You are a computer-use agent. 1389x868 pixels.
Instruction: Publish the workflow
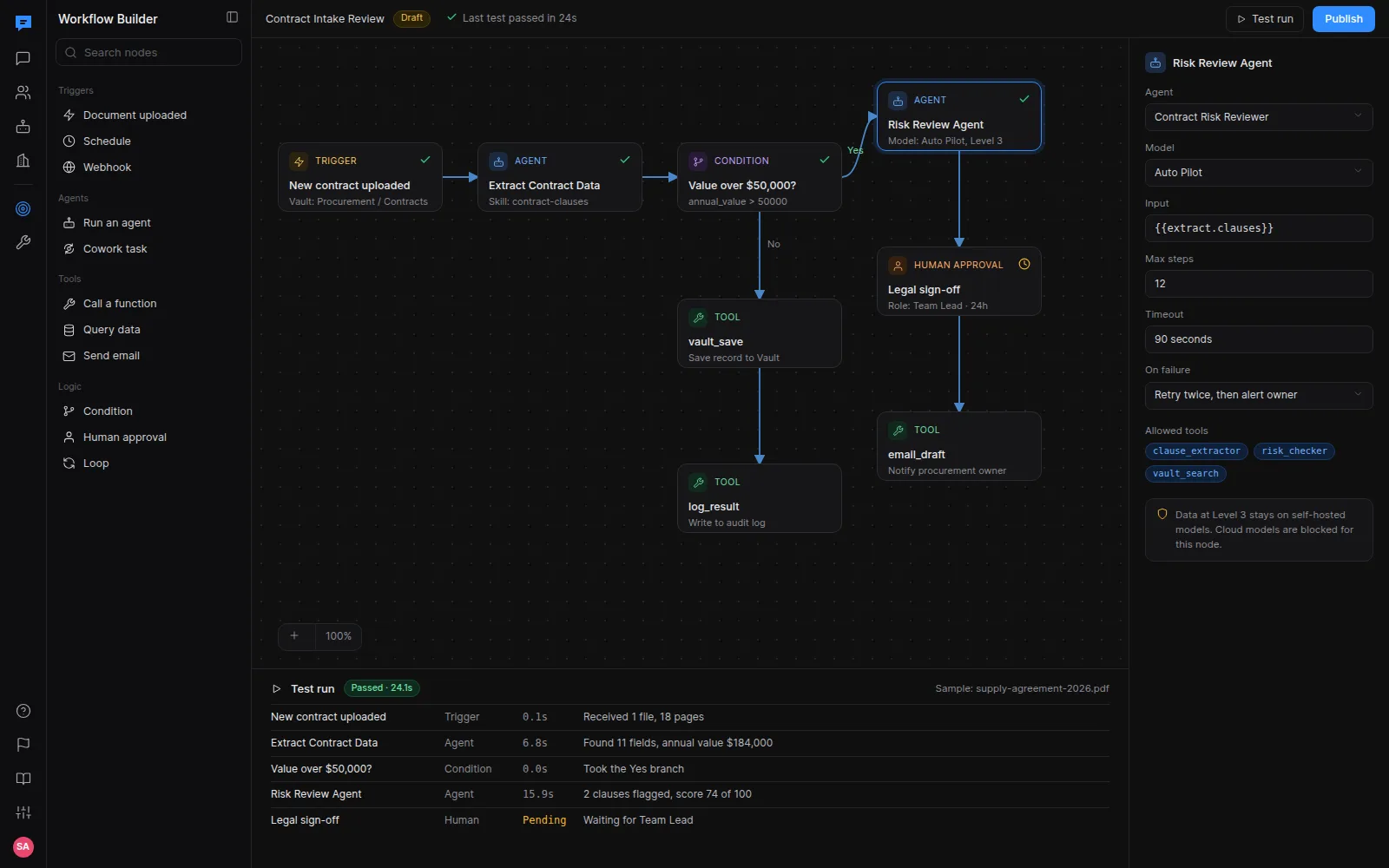(x=1344, y=19)
